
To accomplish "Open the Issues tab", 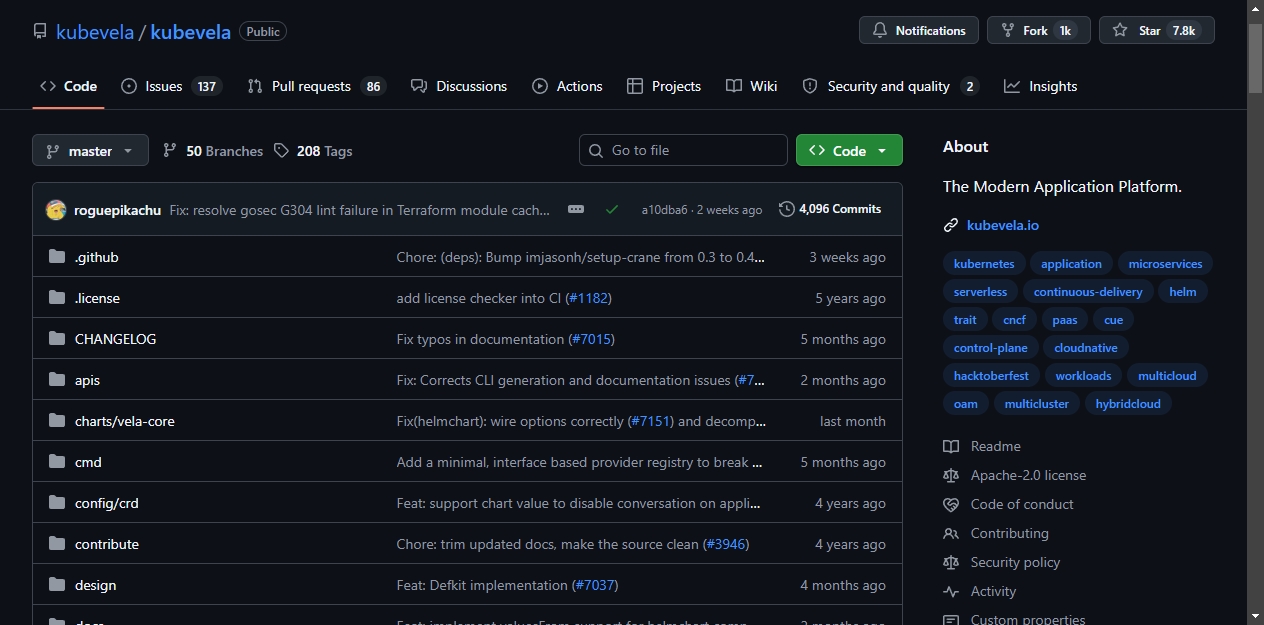I will 170,86.
